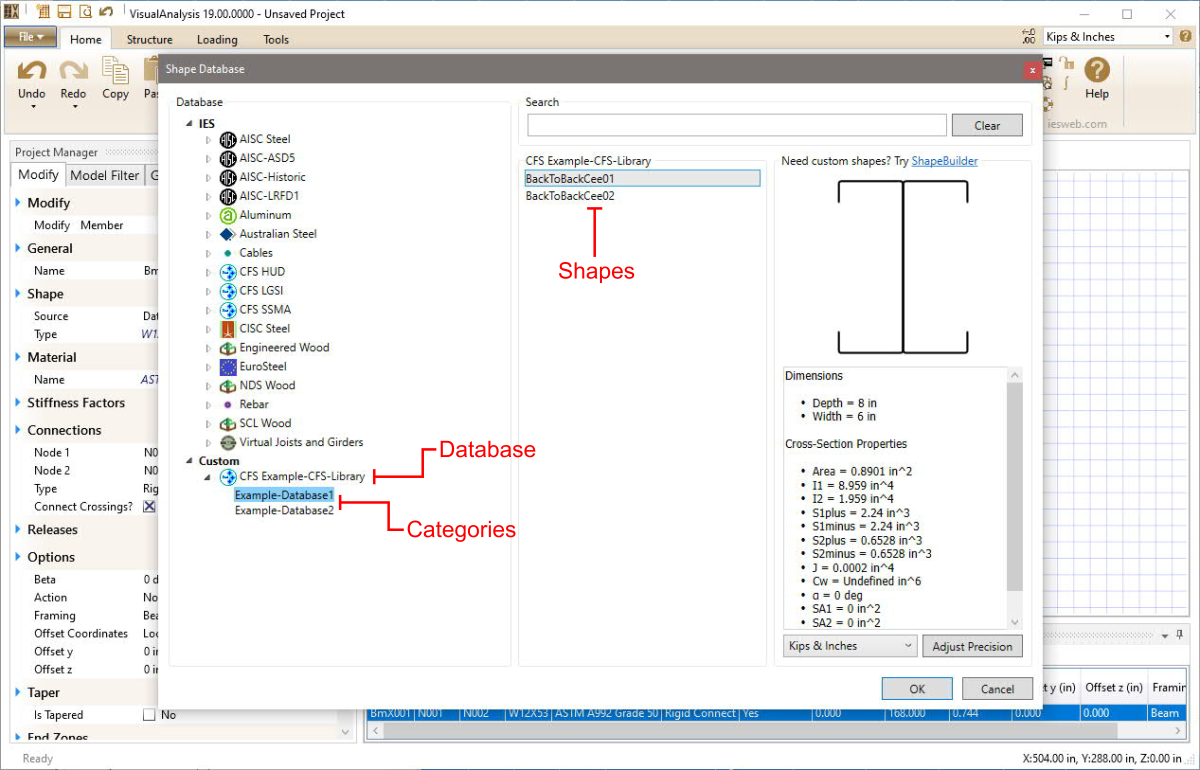Click the Adjust Precision button
1200x770 pixels.
coord(972,646)
